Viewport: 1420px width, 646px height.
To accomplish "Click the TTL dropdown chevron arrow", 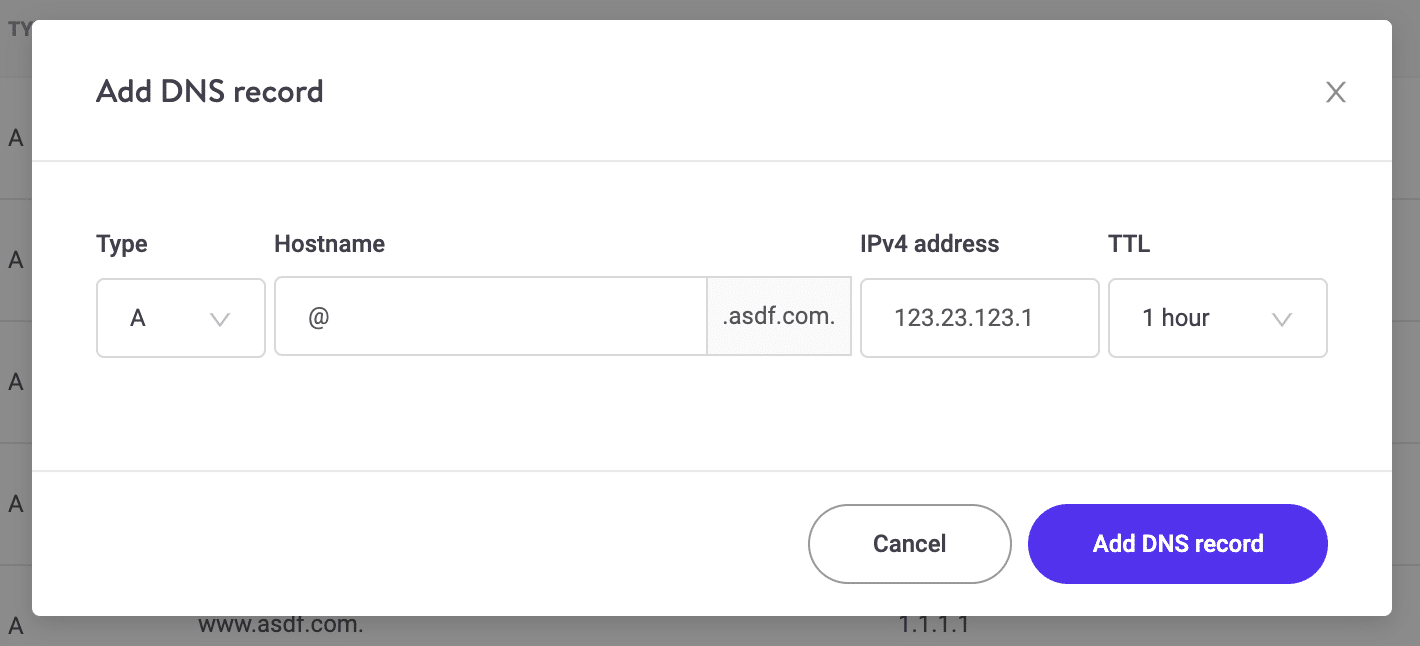I will [1283, 318].
